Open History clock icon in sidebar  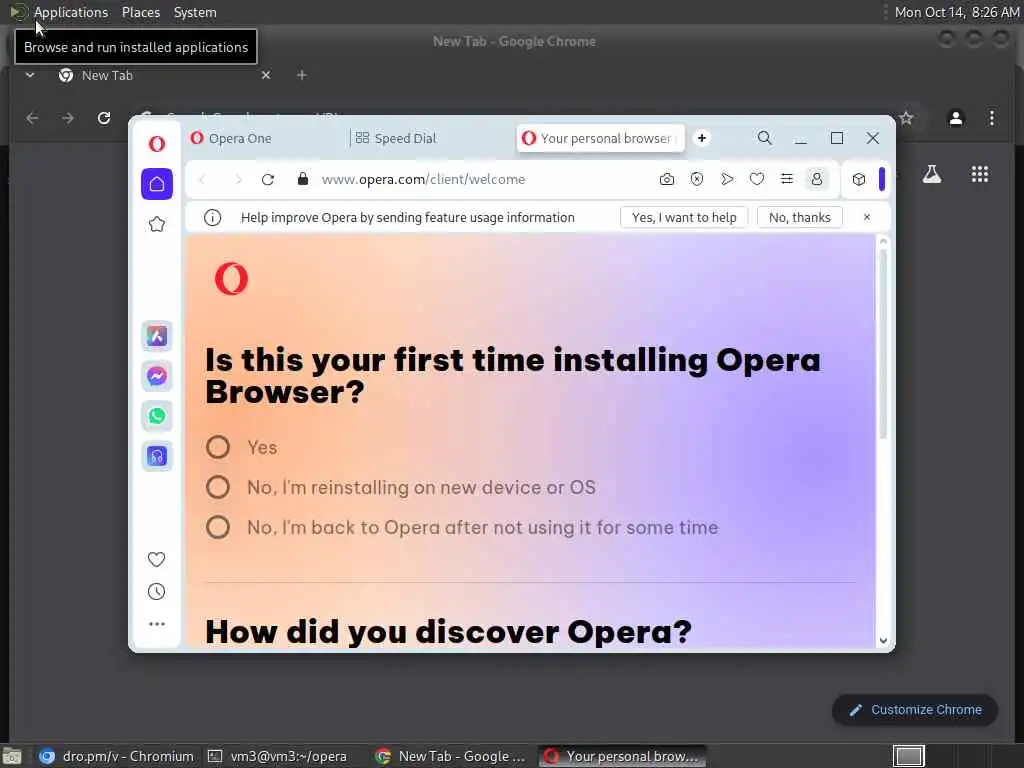pos(157,592)
